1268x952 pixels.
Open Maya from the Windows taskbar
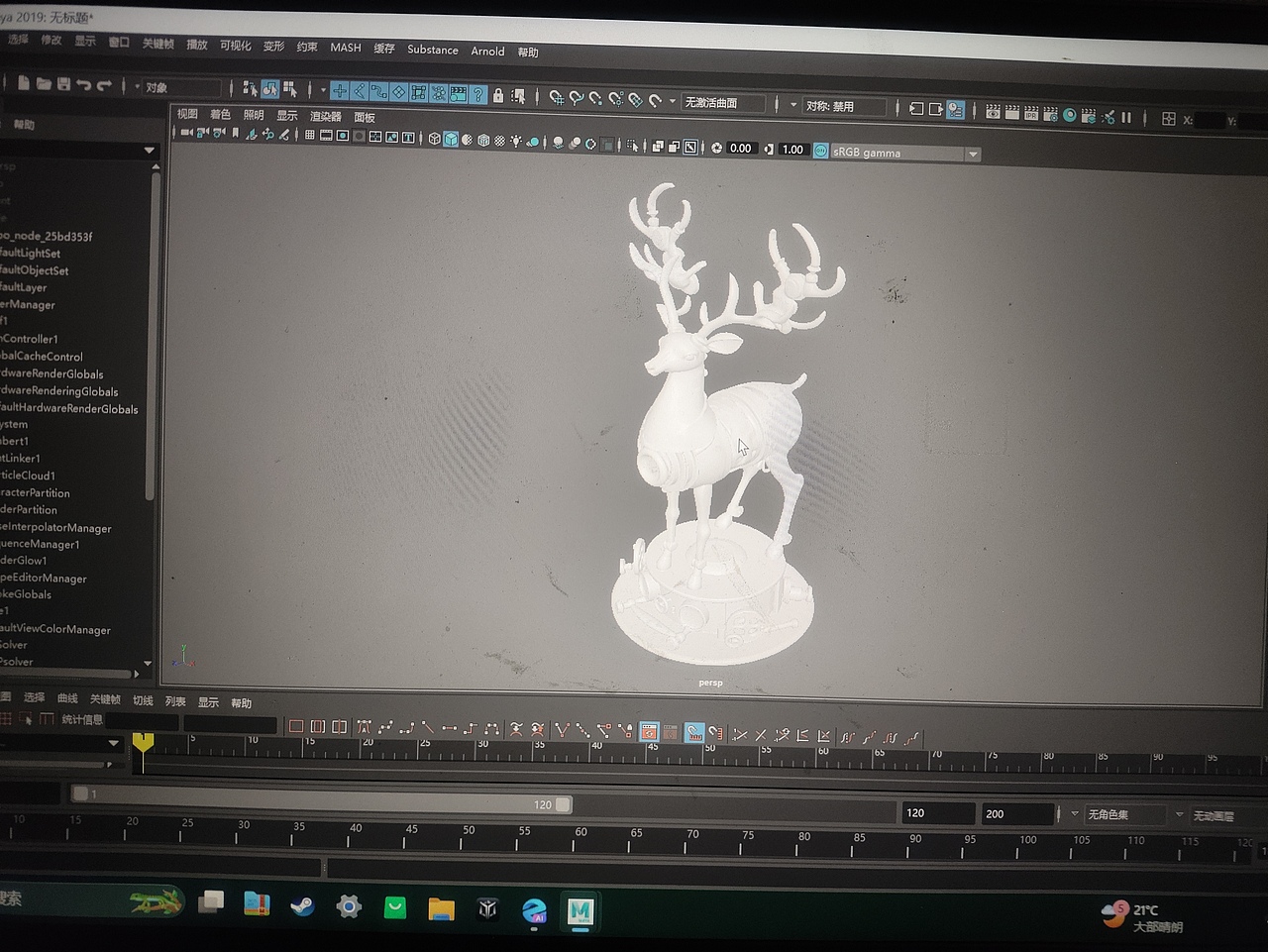581,910
